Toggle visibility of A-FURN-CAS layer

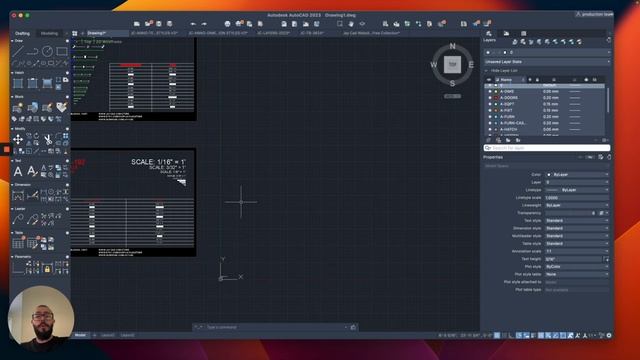click(490, 123)
